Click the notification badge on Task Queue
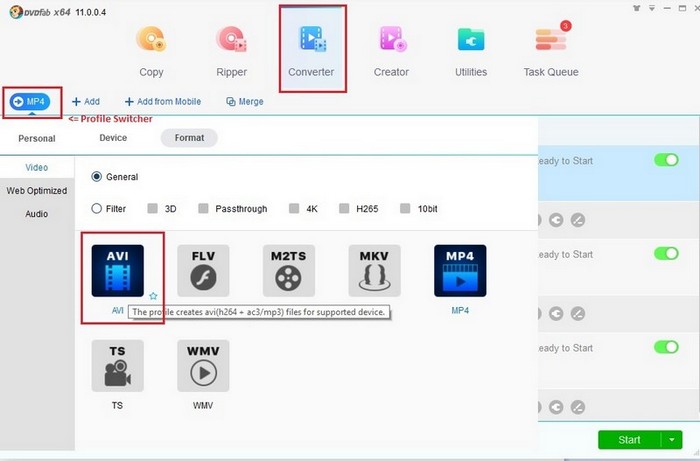 566,26
